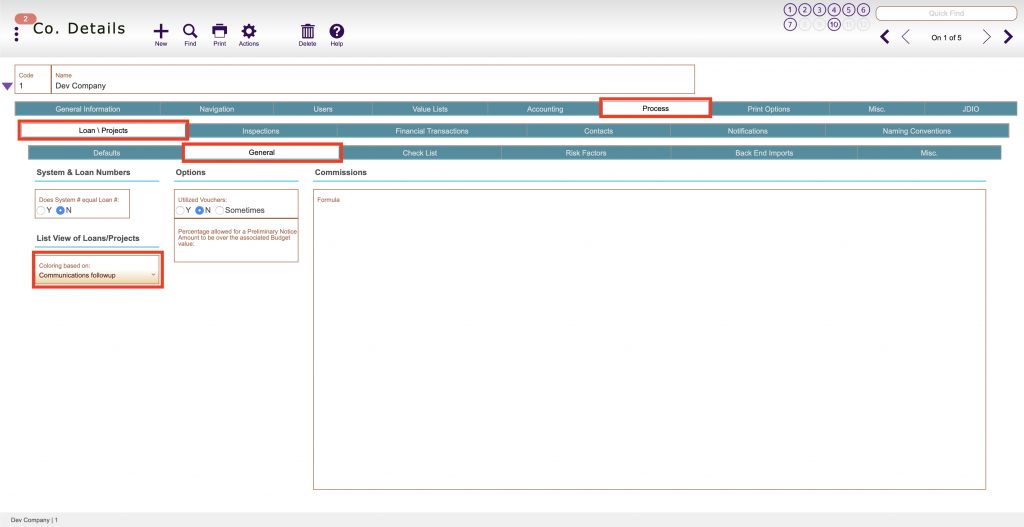
Task: Open the JDIO tab
Action: click(x=971, y=109)
